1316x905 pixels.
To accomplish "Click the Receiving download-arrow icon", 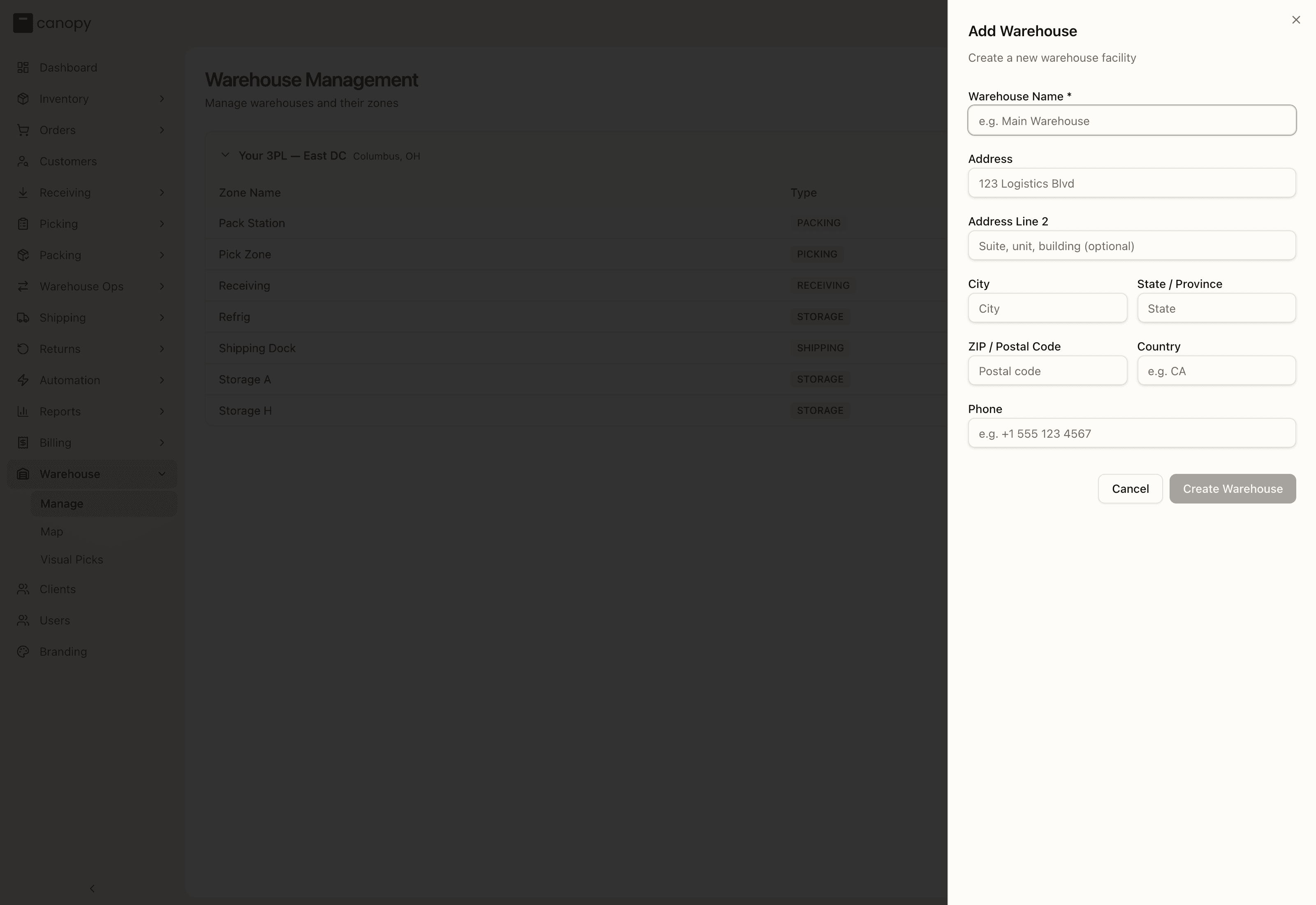I will pyautogui.click(x=23, y=192).
